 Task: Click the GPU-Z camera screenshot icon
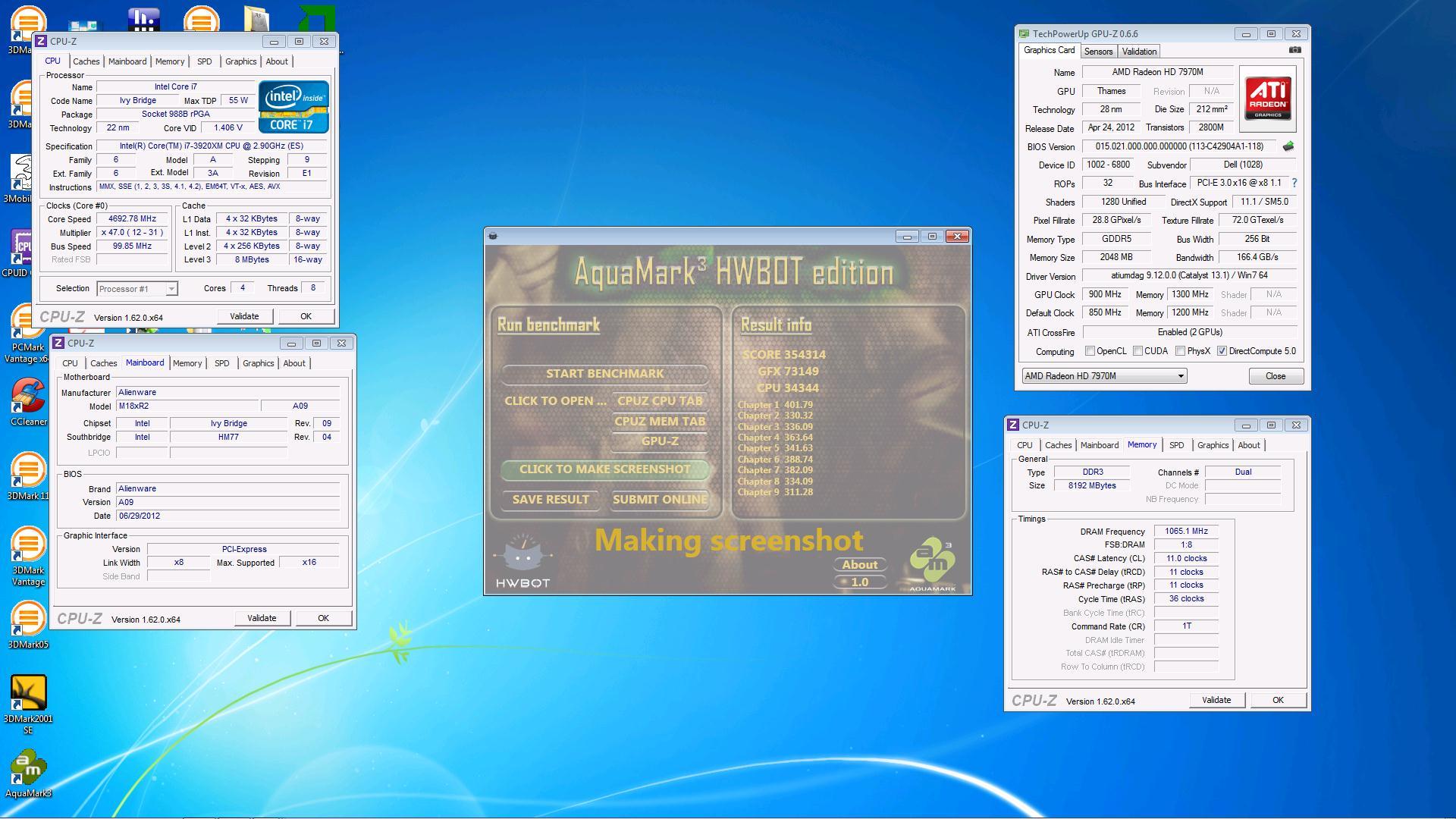[x=1295, y=50]
